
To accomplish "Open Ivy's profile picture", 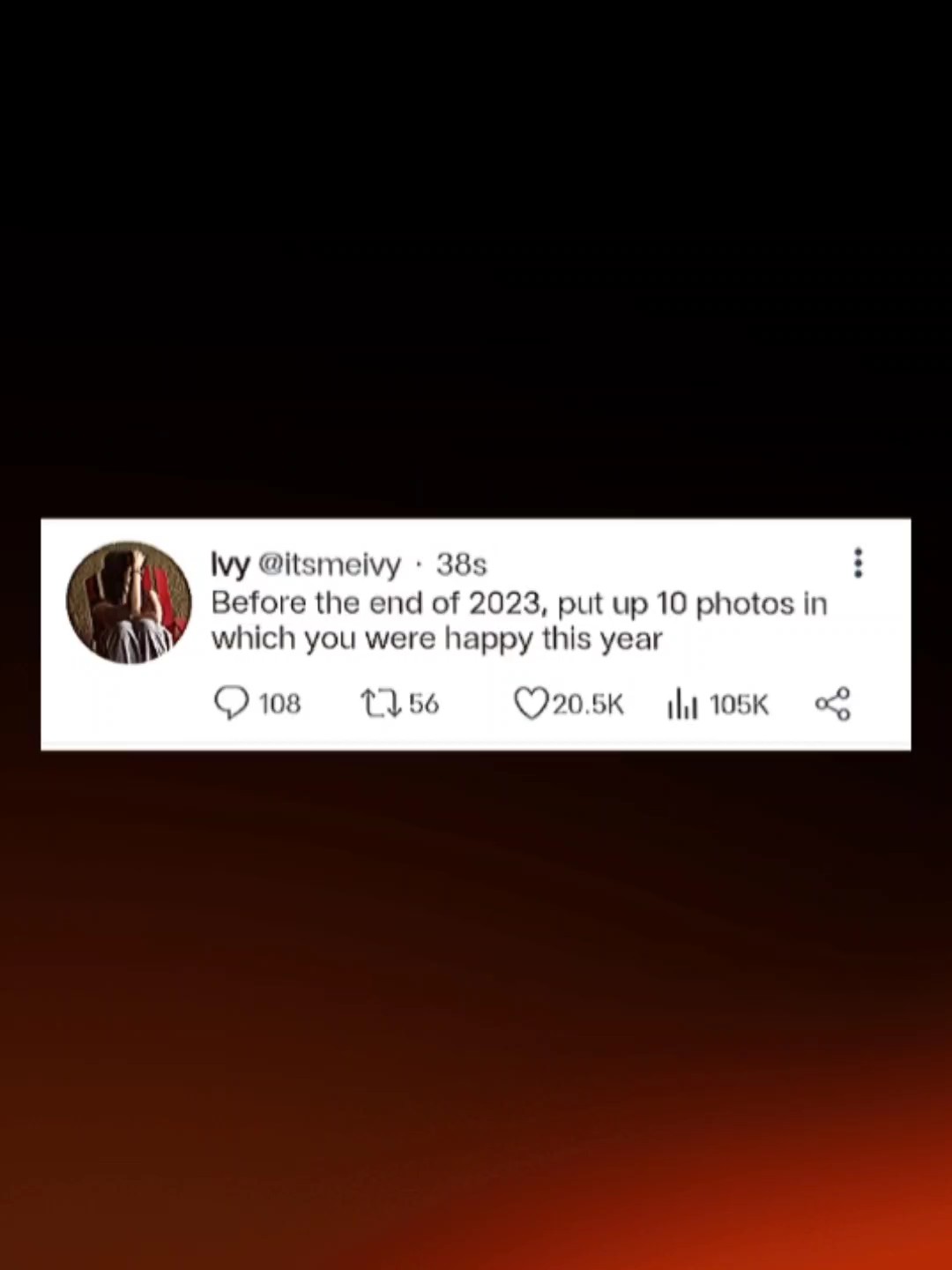I will 129,602.
